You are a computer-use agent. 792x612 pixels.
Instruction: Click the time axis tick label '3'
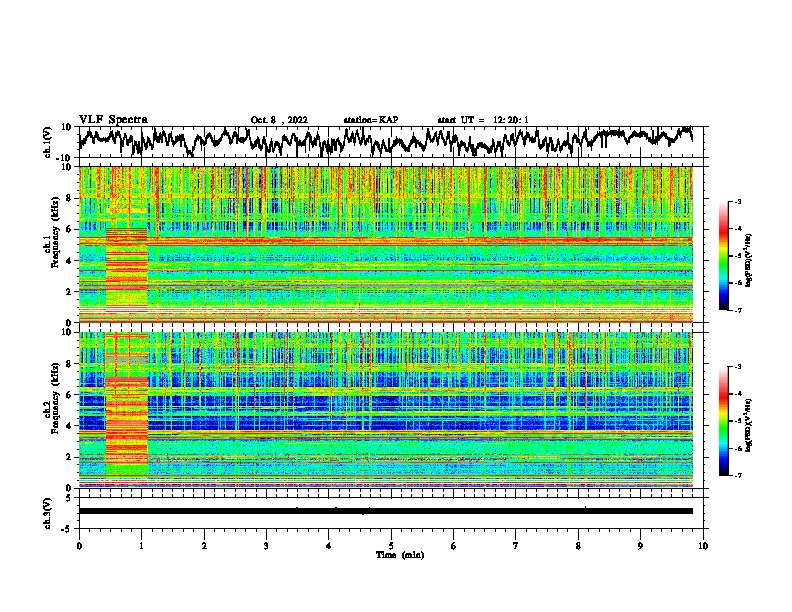point(266,546)
